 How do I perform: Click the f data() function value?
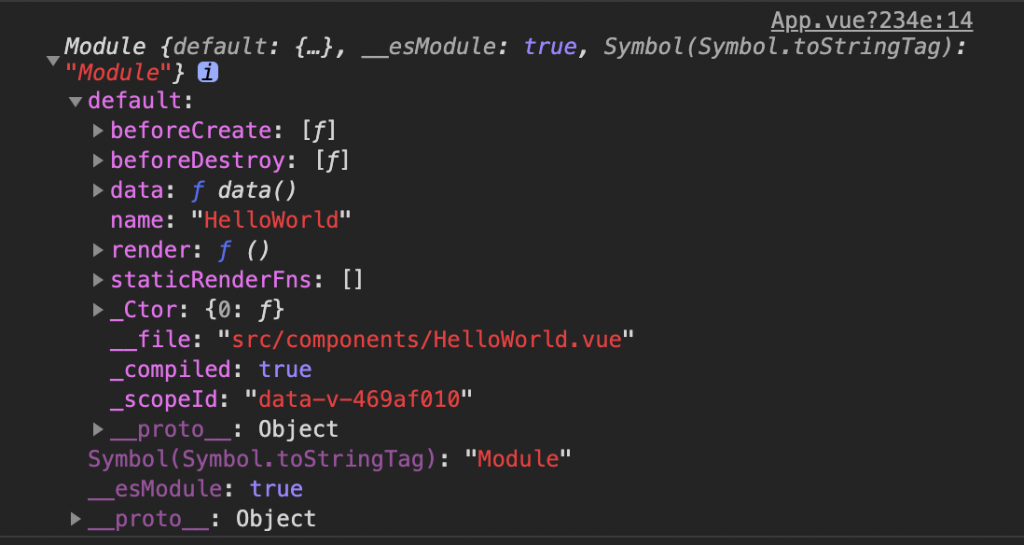(244, 191)
